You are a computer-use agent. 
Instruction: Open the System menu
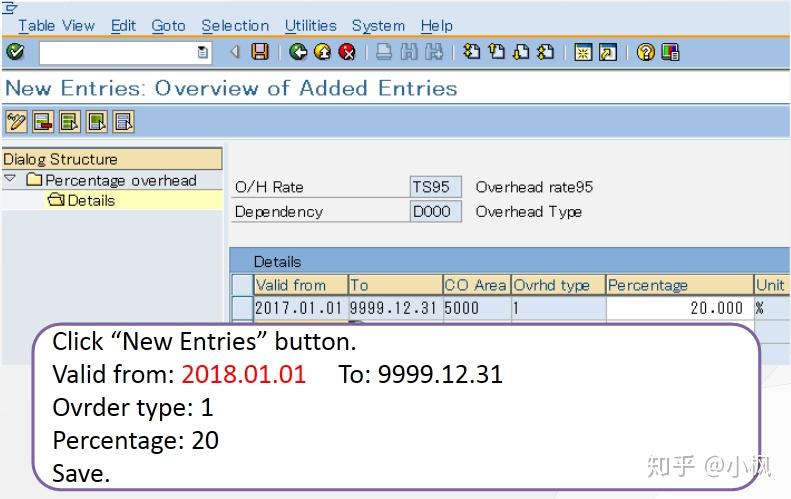point(378,26)
